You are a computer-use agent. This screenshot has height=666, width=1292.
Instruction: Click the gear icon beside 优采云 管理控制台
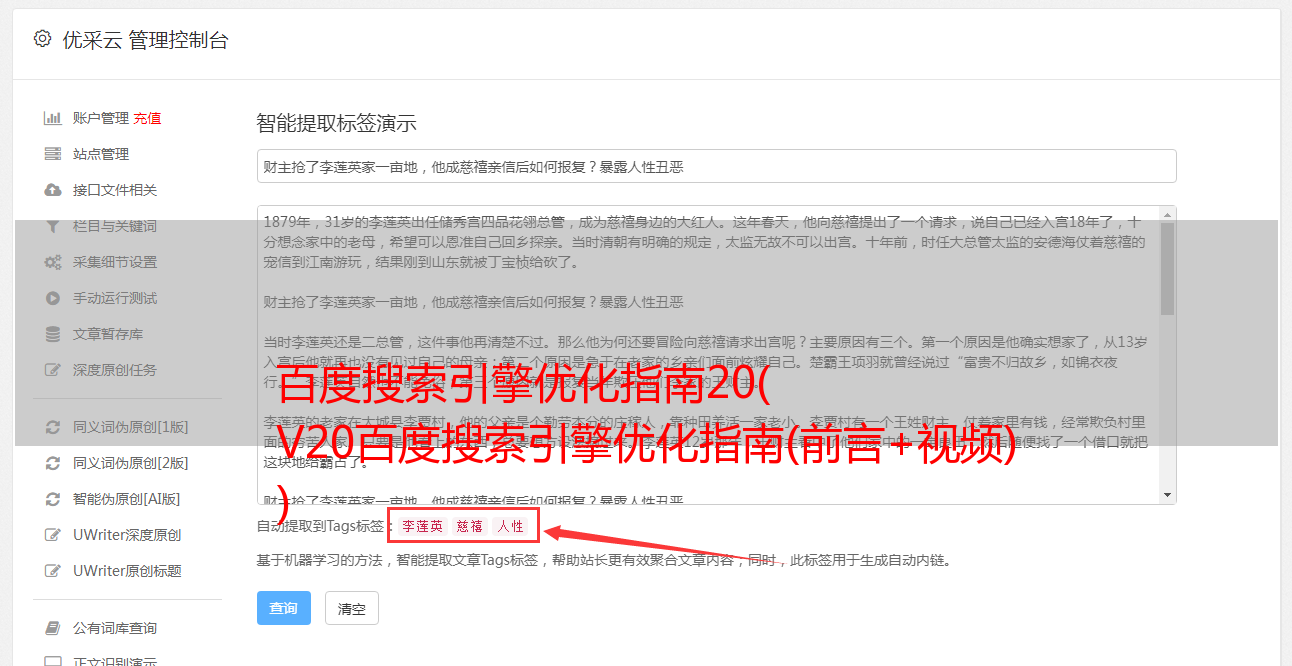point(42,39)
